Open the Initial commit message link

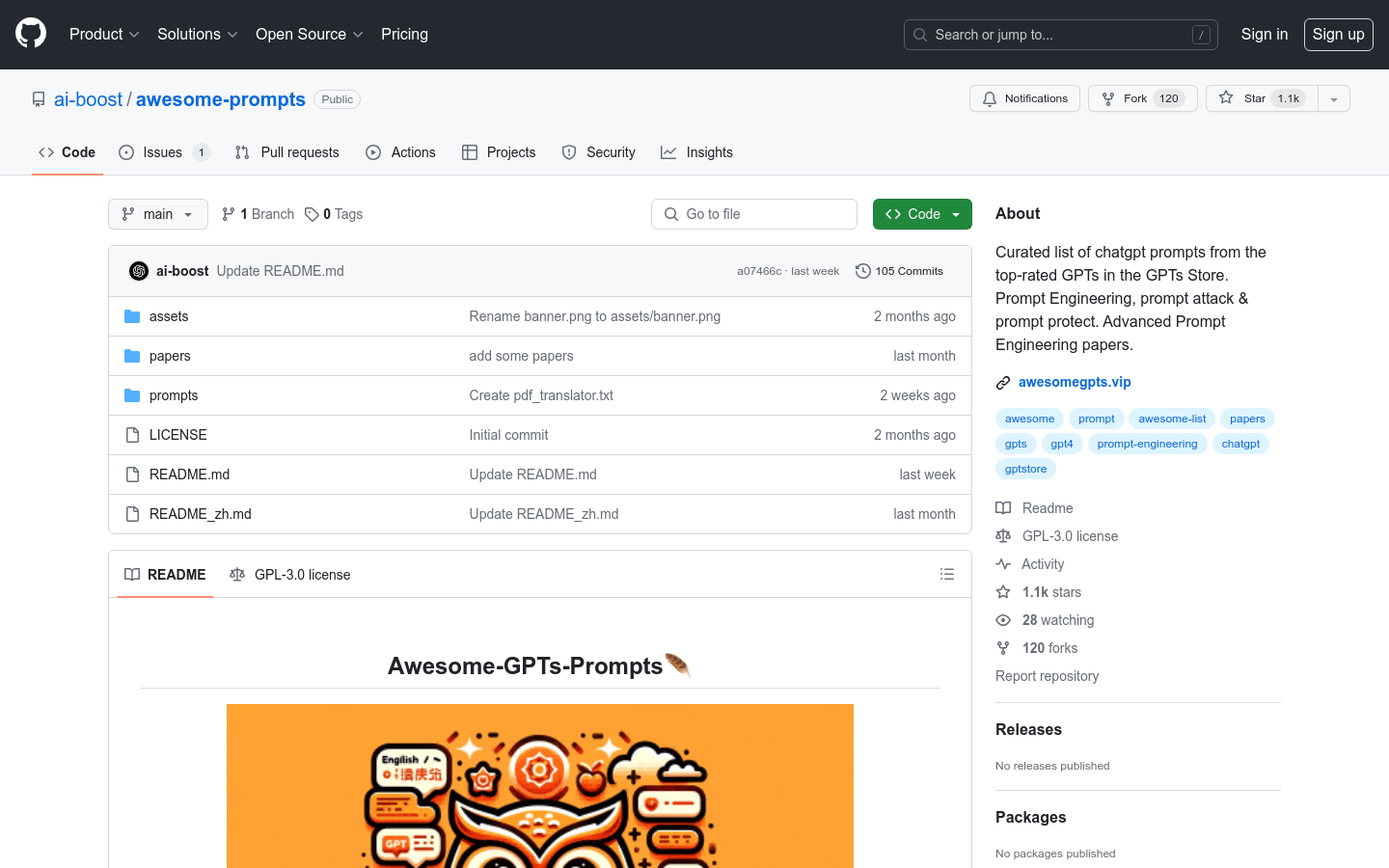tap(508, 435)
